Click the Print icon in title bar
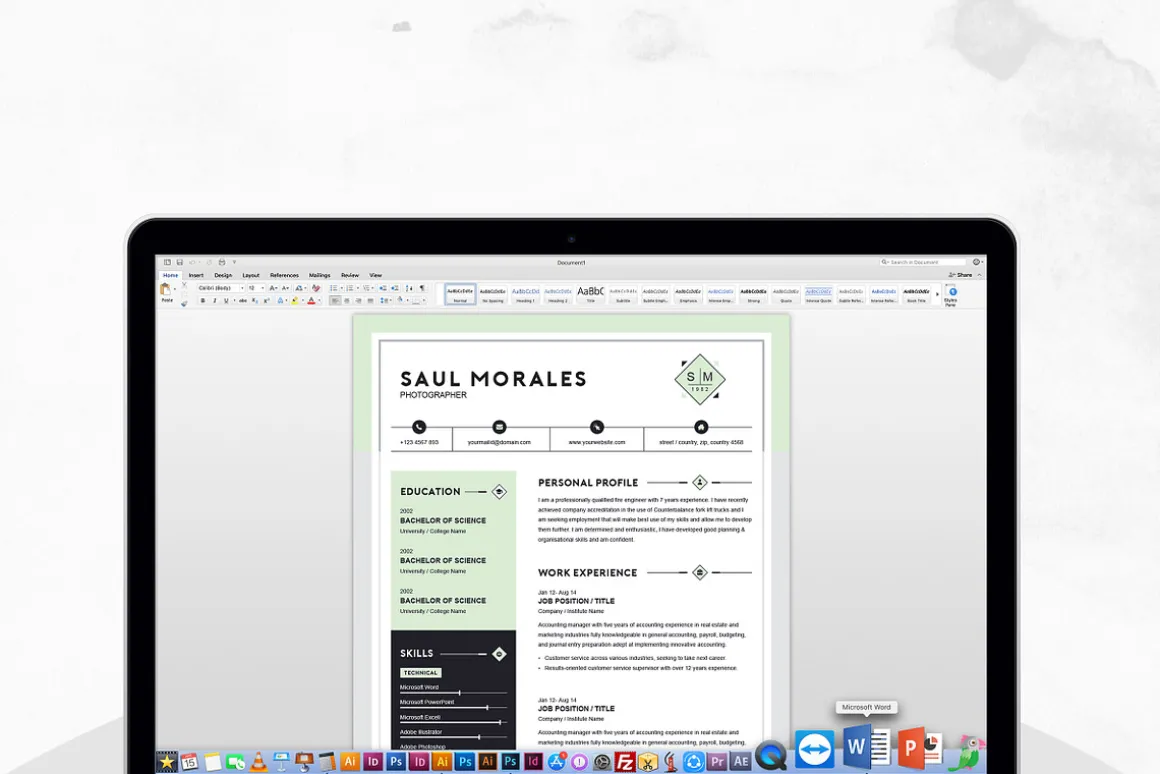The width and height of the screenshot is (1160, 774). pyautogui.click(x=222, y=262)
